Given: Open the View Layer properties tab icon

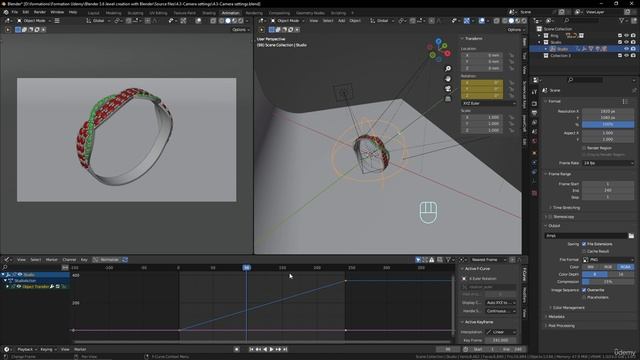Looking at the screenshot, I should pyautogui.click(x=534, y=122).
